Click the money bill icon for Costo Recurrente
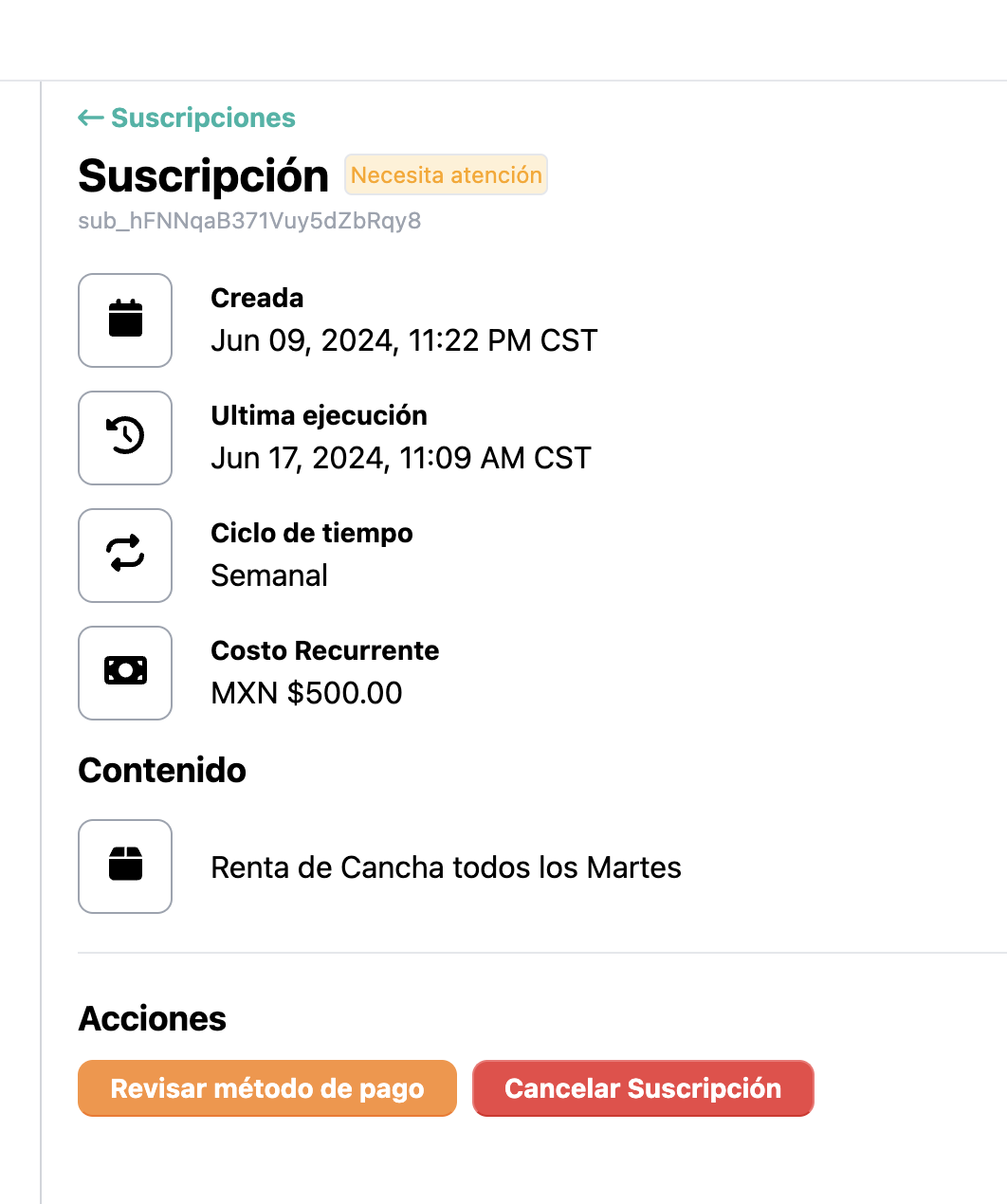This screenshot has width=1007, height=1204. [x=125, y=672]
